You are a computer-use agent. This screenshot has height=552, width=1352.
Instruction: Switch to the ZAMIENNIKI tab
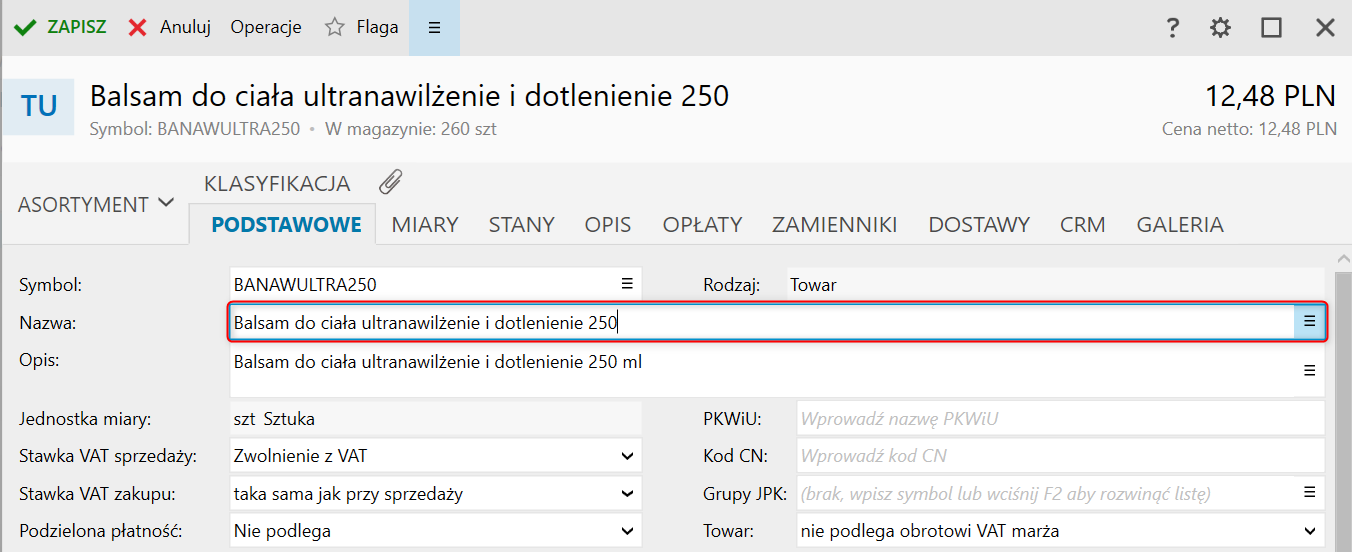coord(835,225)
